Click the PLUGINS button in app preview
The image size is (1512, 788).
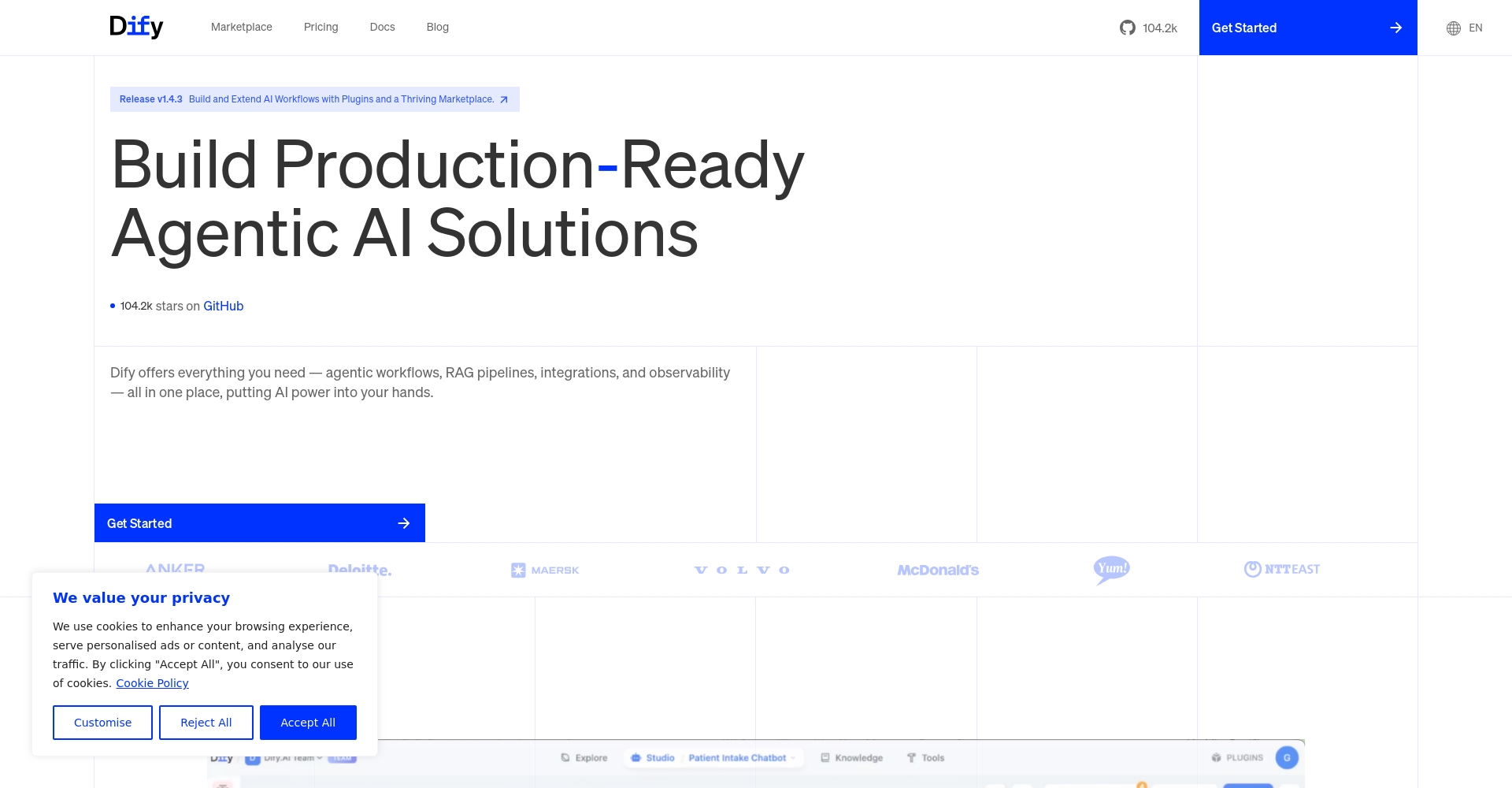point(1237,758)
